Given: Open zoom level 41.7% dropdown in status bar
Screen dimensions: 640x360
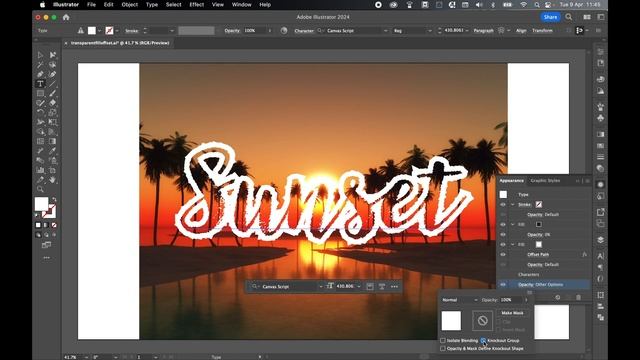Looking at the screenshot, I should (86, 357).
